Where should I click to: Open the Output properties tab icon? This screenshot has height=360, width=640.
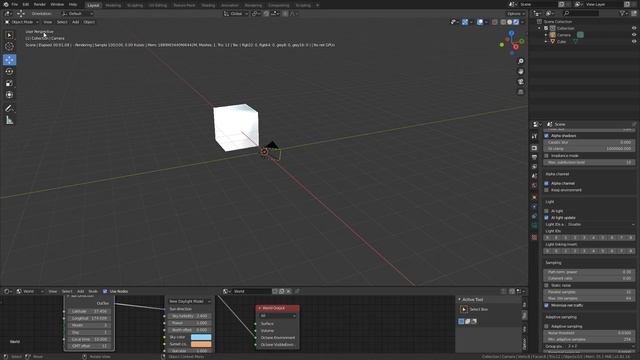click(x=534, y=157)
